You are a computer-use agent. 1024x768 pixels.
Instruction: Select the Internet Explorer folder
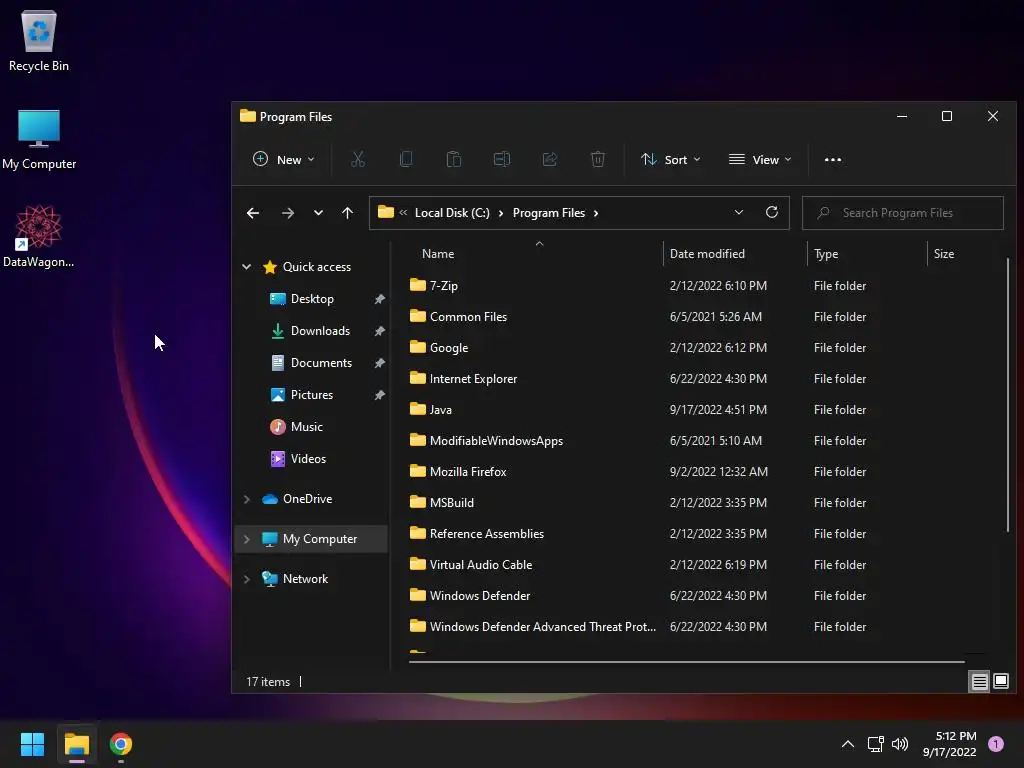699,379
